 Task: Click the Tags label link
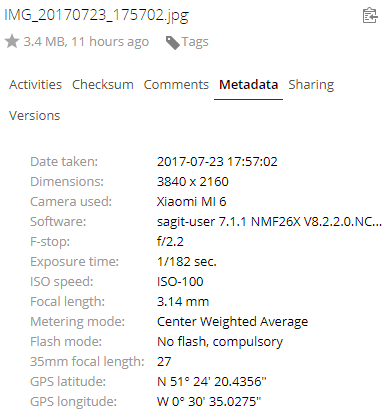[195, 42]
